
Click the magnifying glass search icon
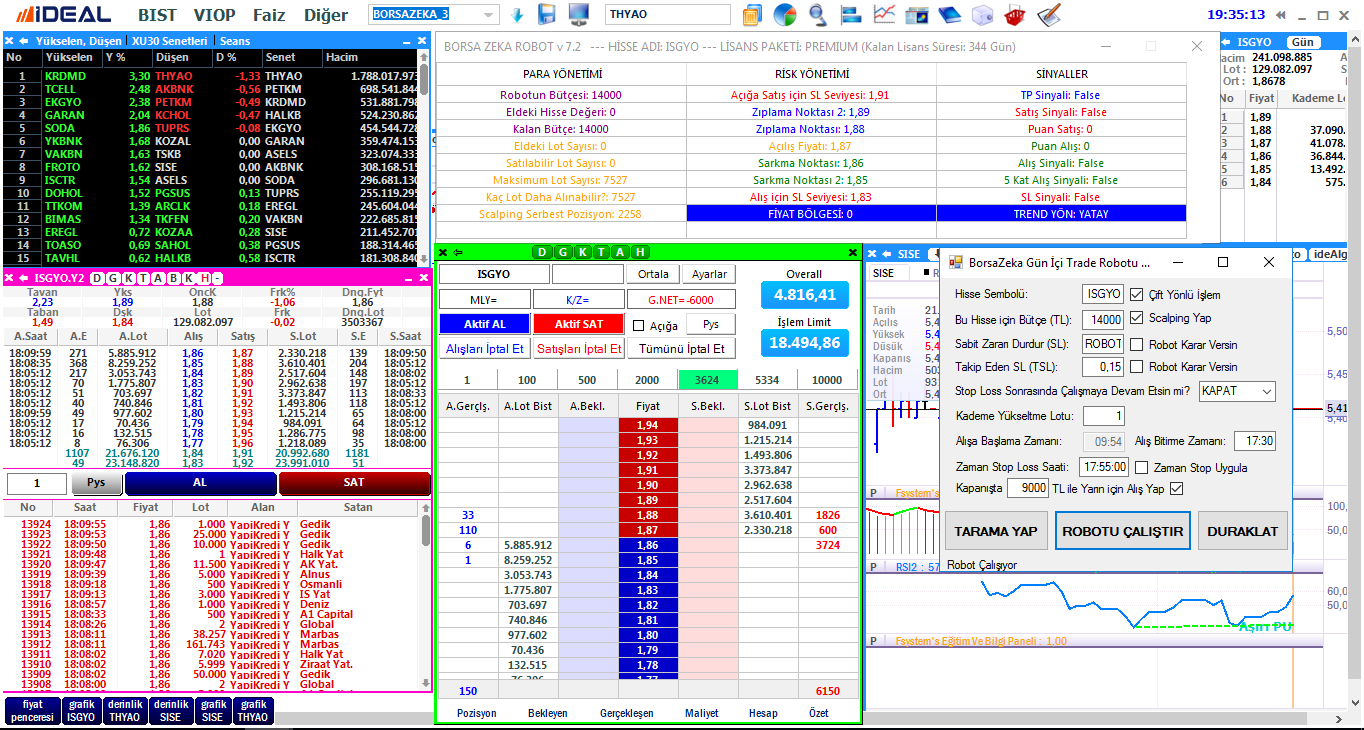tap(818, 15)
